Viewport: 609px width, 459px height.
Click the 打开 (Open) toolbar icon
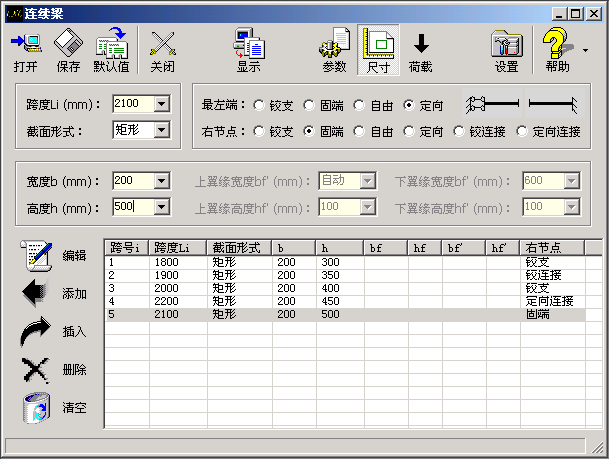coord(27,51)
